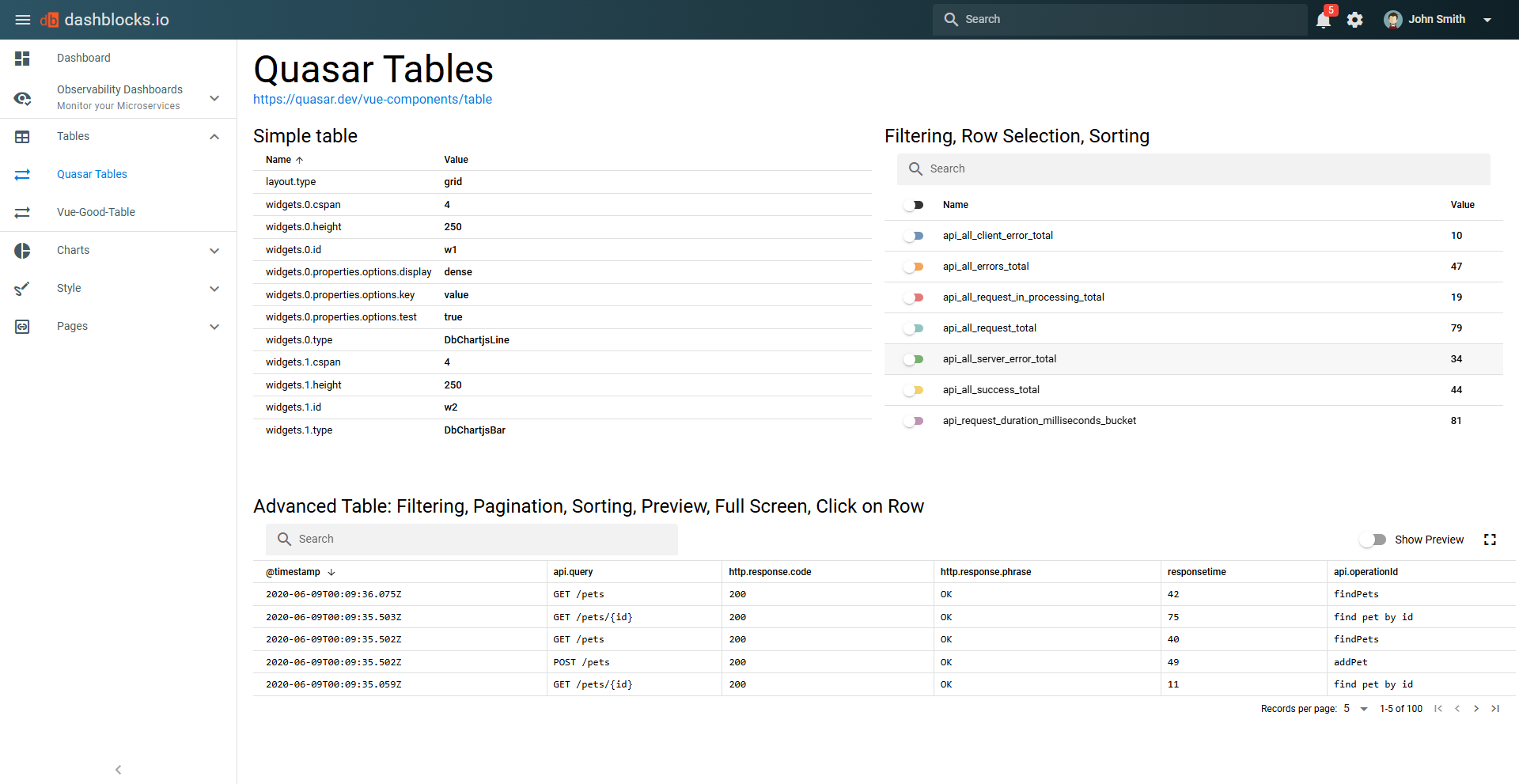Open the notifications bell

click(1324, 20)
